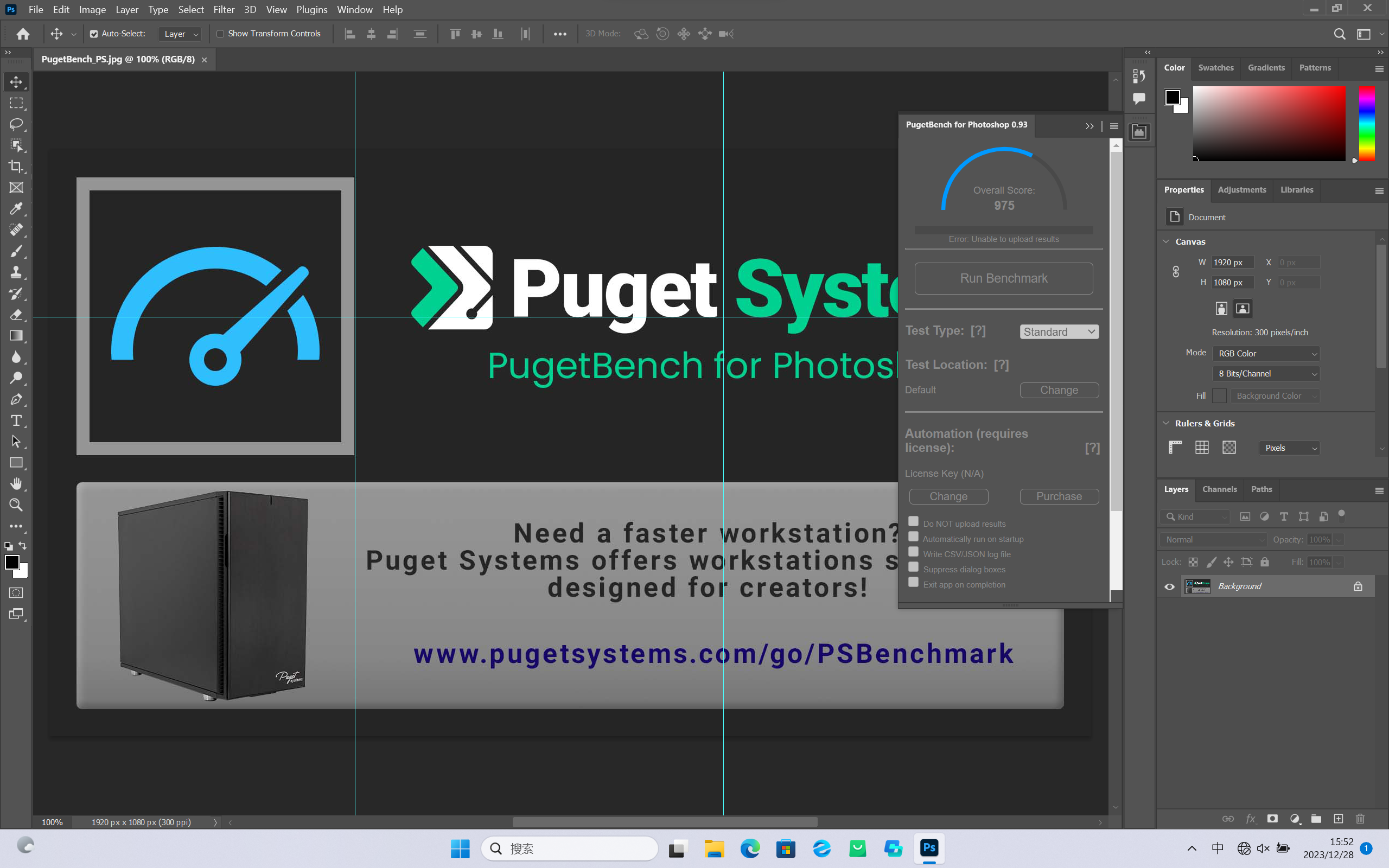Create a new layer icon
The image size is (1389, 868).
(x=1339, y=819)
